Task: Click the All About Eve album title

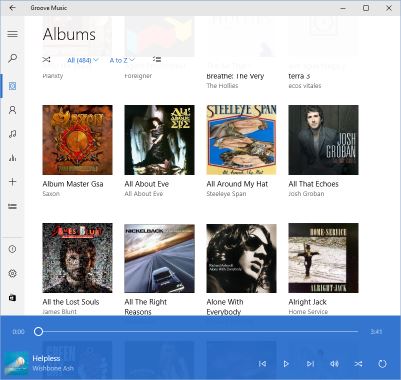Action: (147, 184)
